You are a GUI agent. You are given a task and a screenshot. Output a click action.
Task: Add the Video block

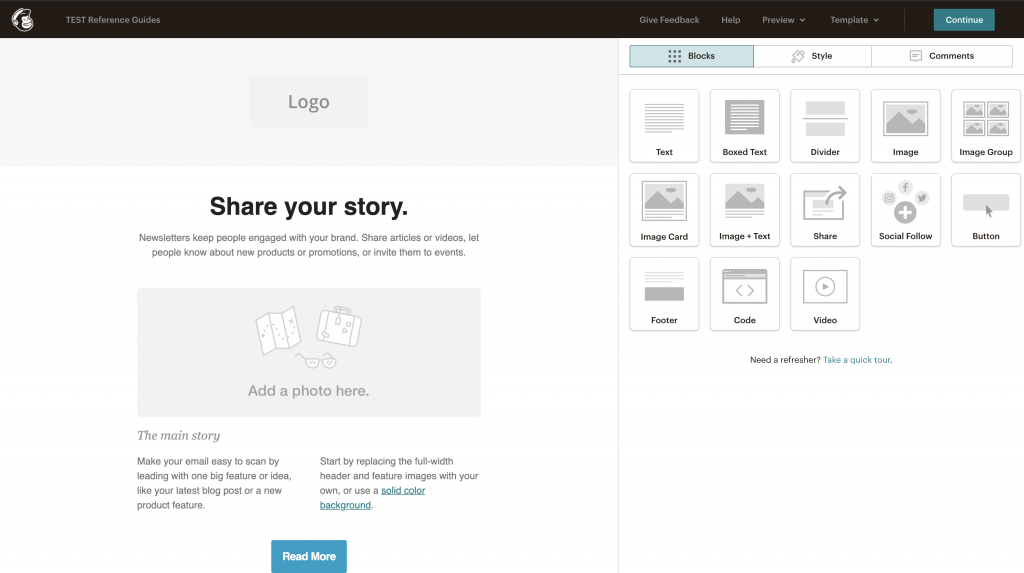tap(825, 294)
